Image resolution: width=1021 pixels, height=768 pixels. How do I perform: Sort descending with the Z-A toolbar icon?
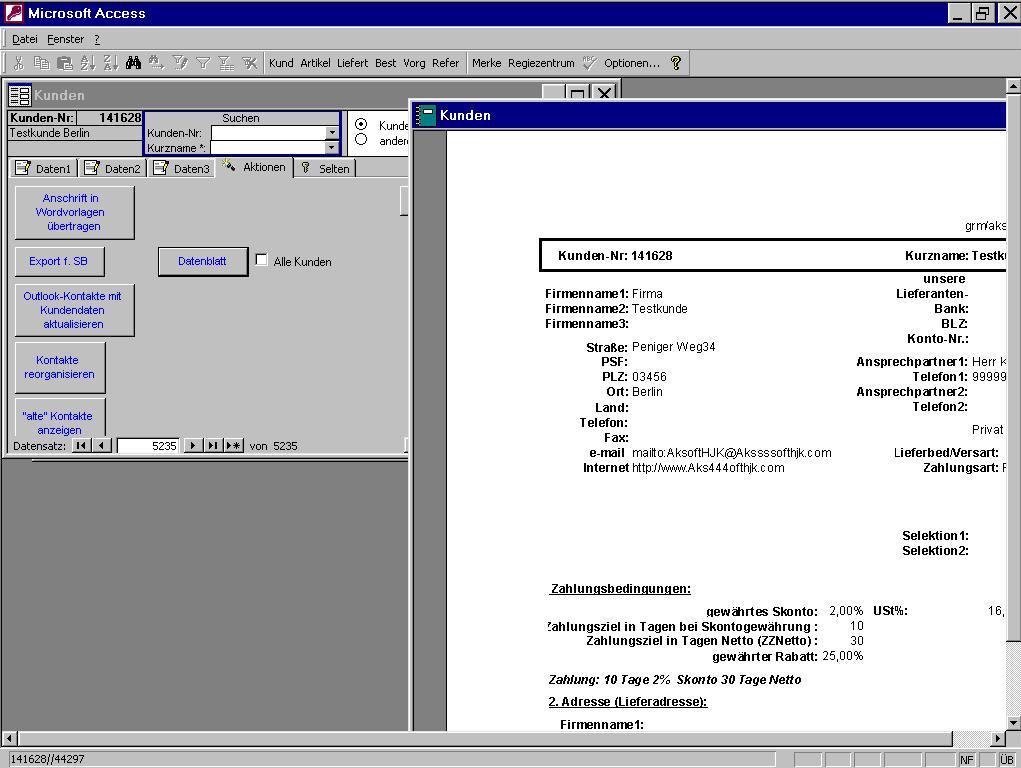tap(110, 63)
